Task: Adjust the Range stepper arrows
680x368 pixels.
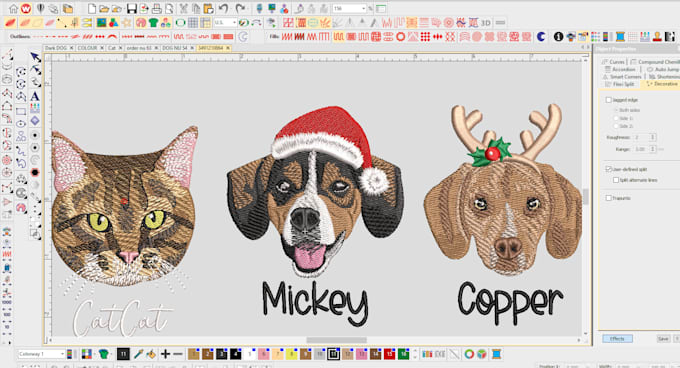Action: pos(653,149)
